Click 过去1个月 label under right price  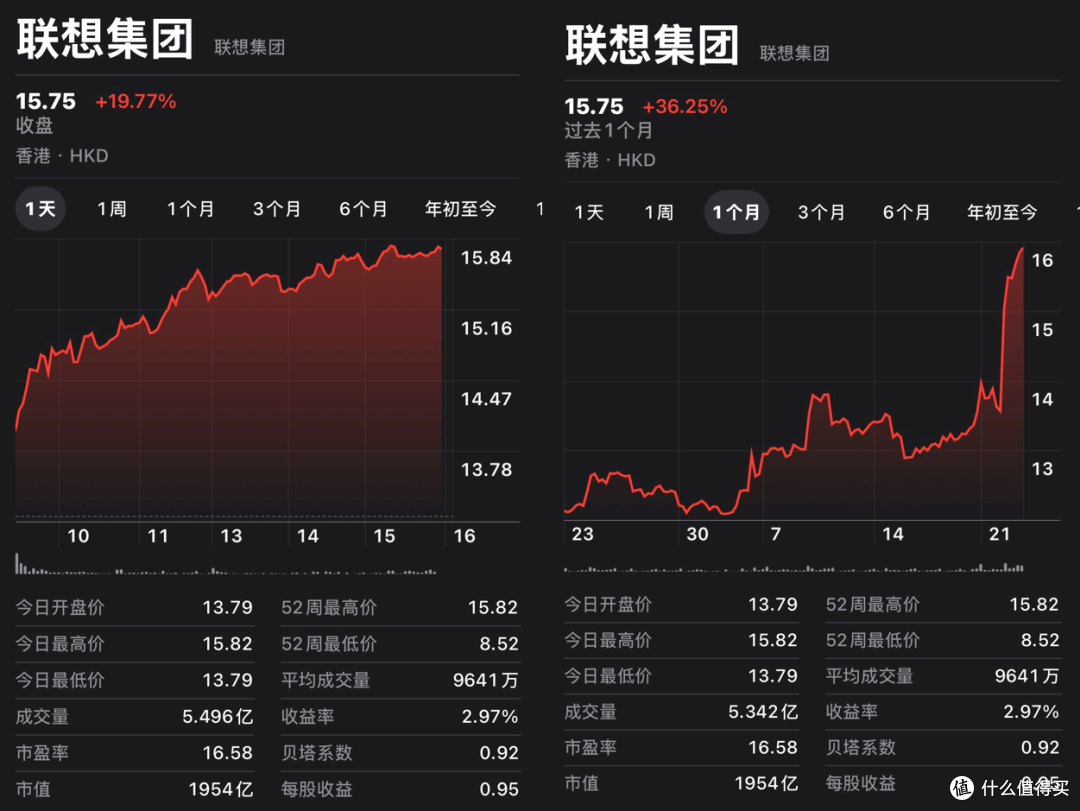(608, 130)
